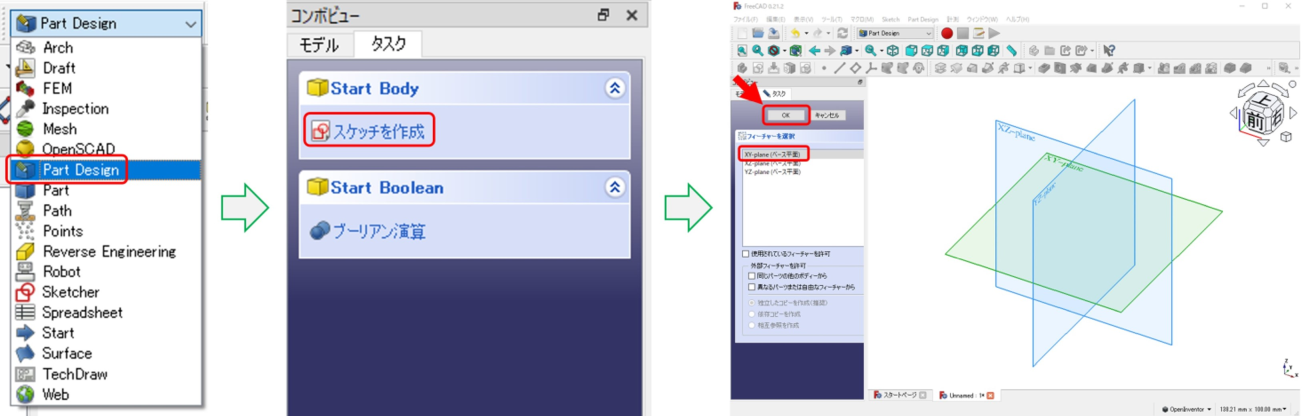Check 同じパーツの他のボディーから option
Viewport: 1307px width, 416px height.
[x=752, y=276]
